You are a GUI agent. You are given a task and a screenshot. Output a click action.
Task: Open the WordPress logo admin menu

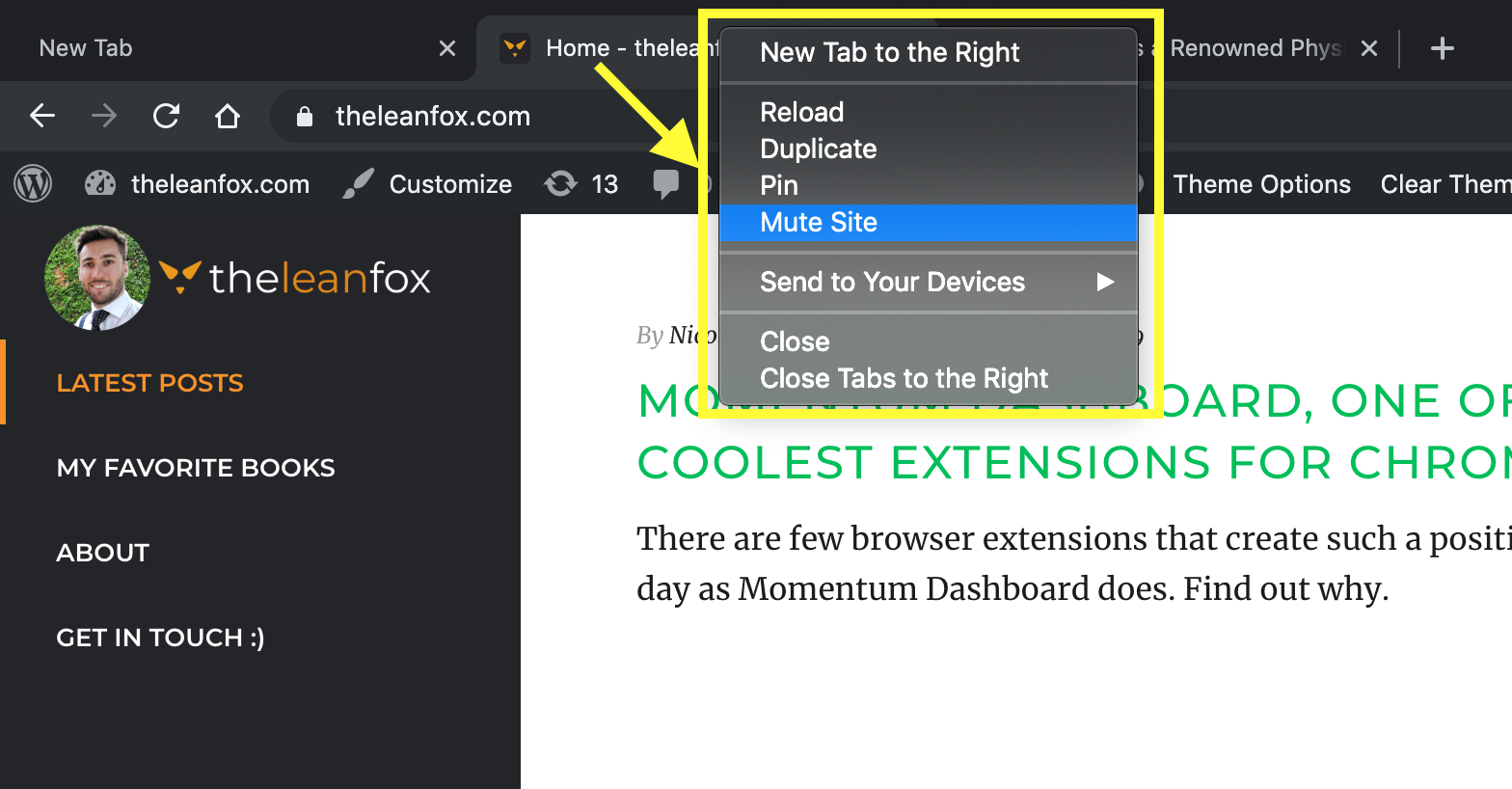(x=33, y=183)
